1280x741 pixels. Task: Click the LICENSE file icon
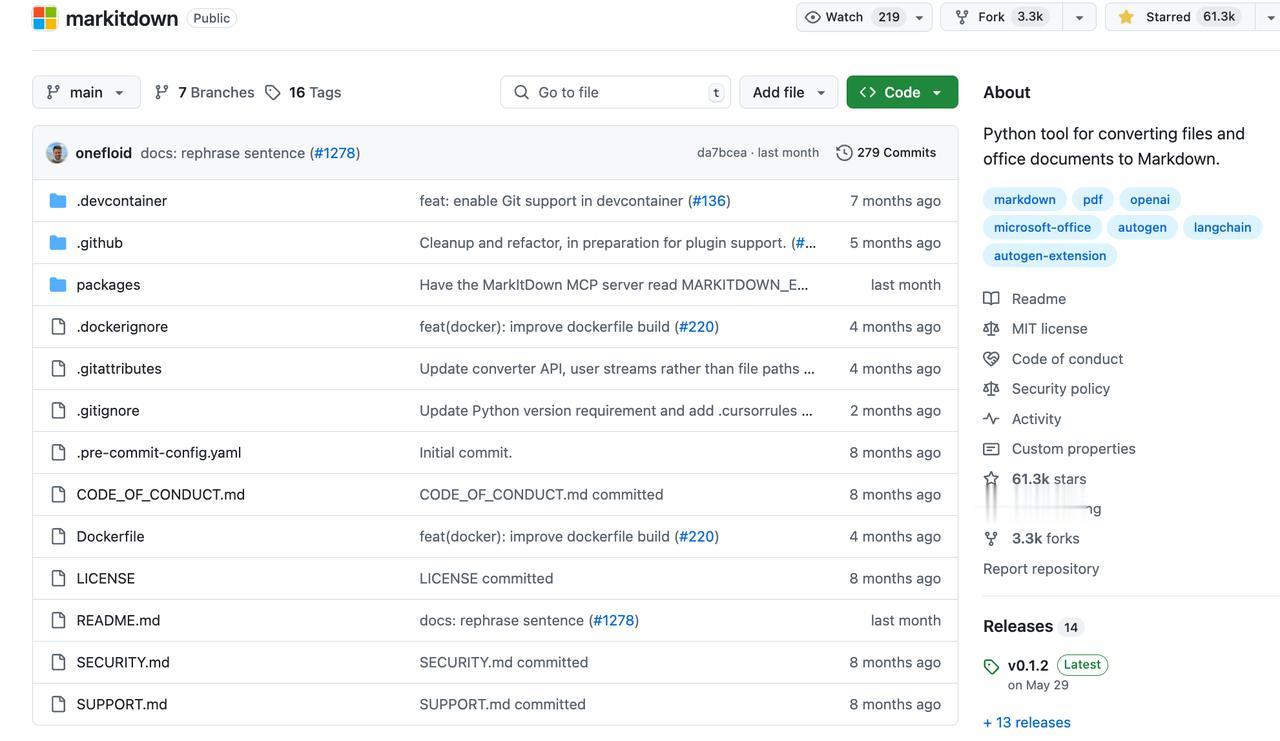pos(58,579)
